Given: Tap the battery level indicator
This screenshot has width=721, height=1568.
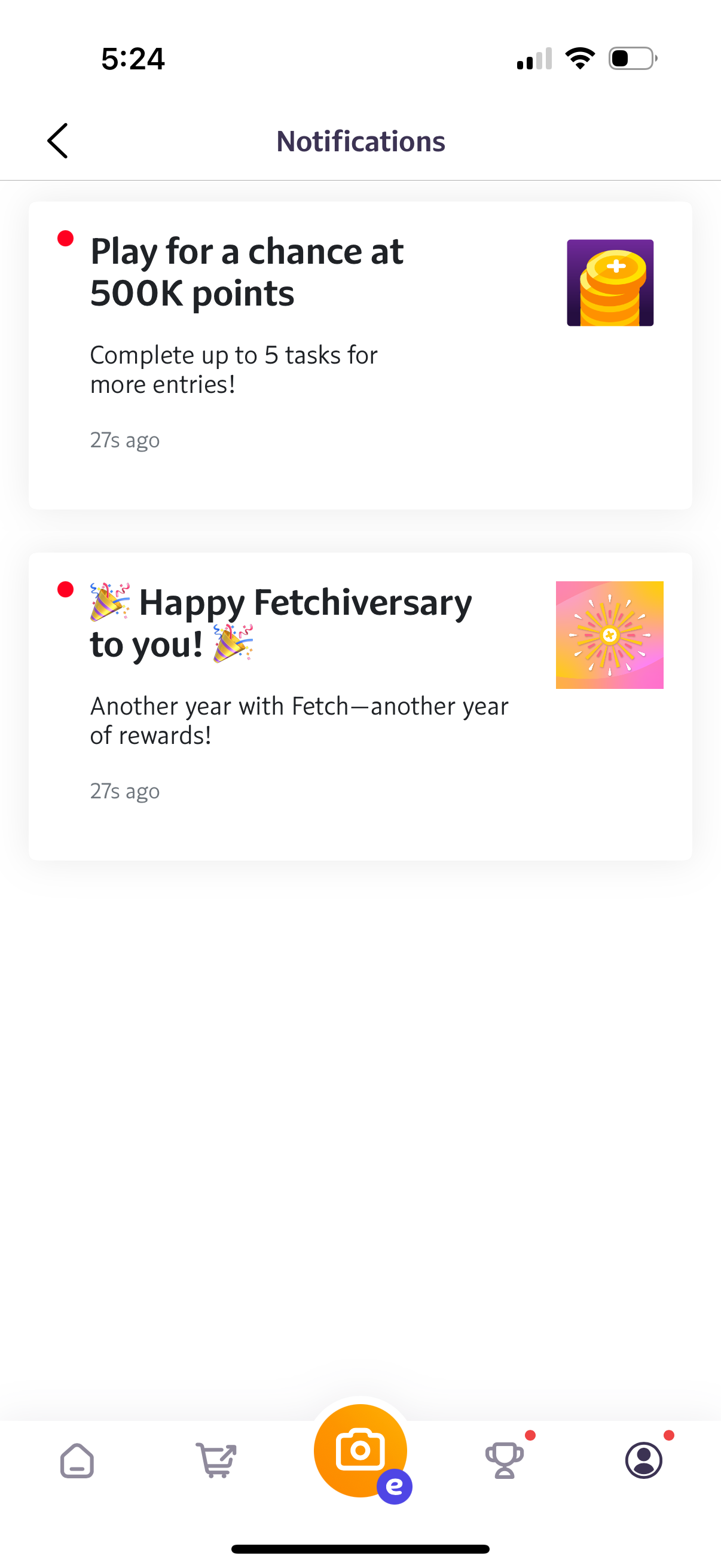Looking at the screenshot, I should [x=630, y=58].
